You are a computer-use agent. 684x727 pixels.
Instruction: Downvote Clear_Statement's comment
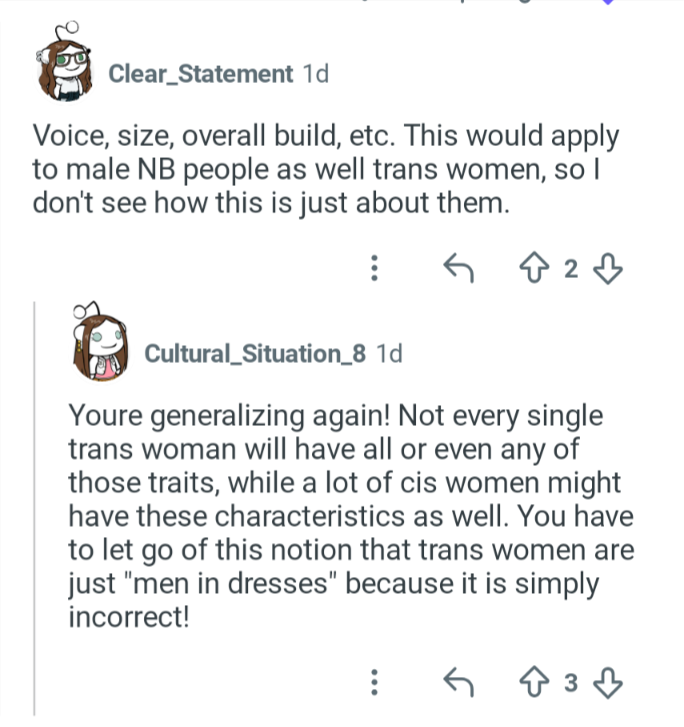pyautogui.click(x=607, y=268)
